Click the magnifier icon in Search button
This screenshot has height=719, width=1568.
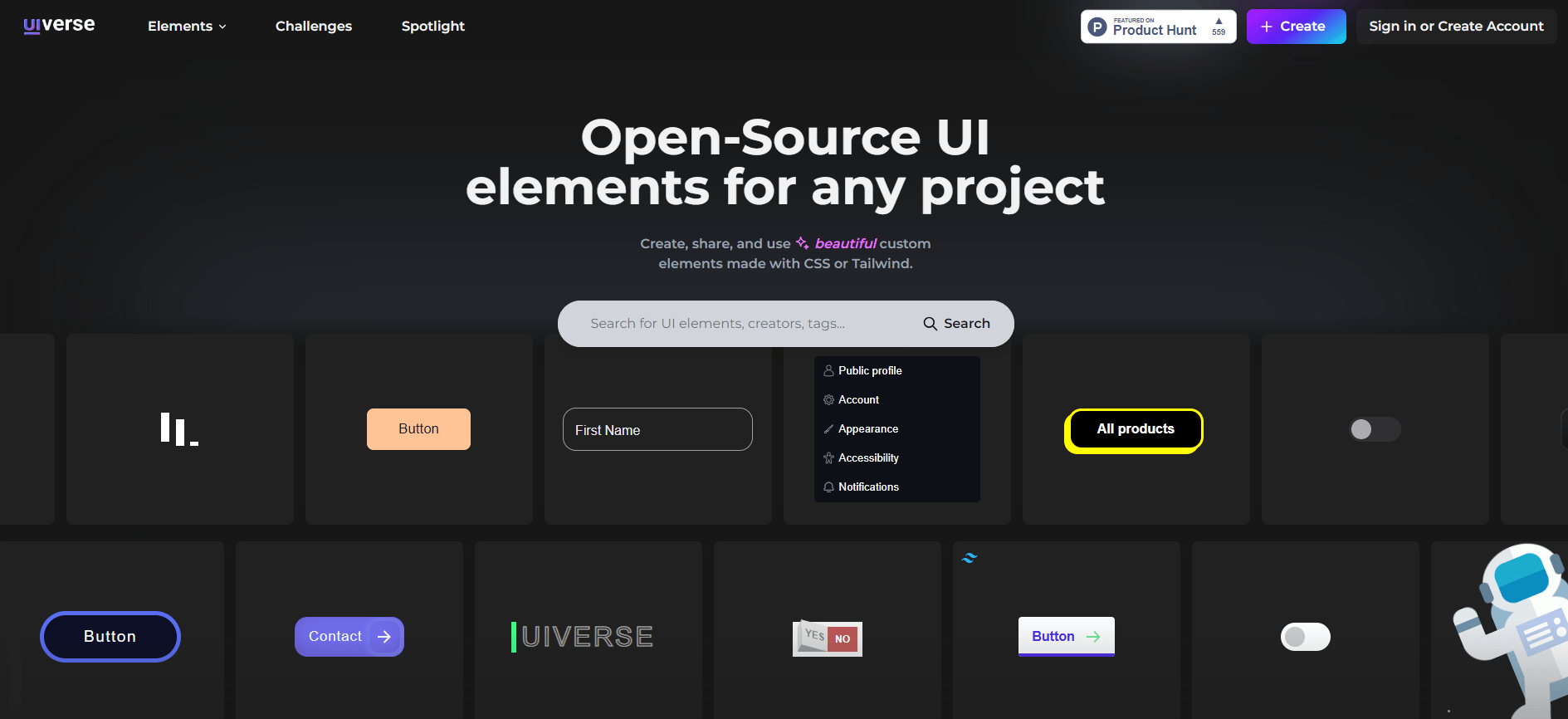(931, 324)
